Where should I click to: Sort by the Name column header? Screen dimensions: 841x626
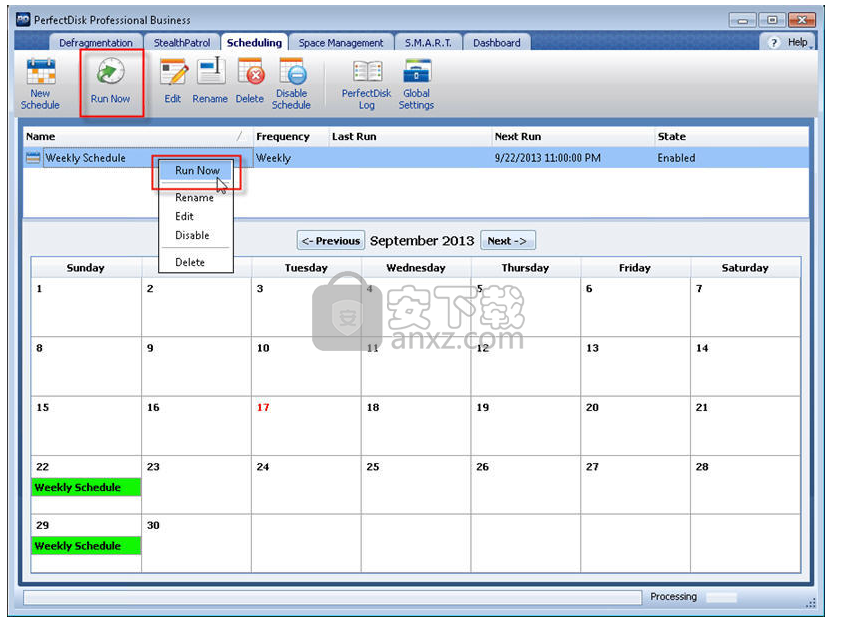137,137
